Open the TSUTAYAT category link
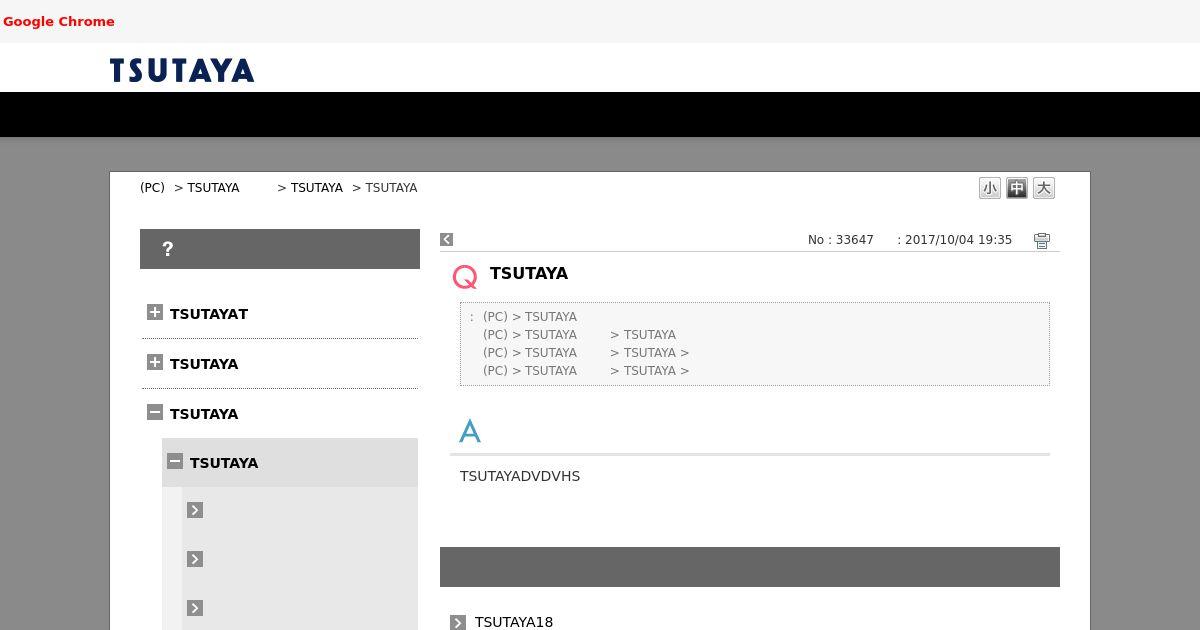 (209, 314)
